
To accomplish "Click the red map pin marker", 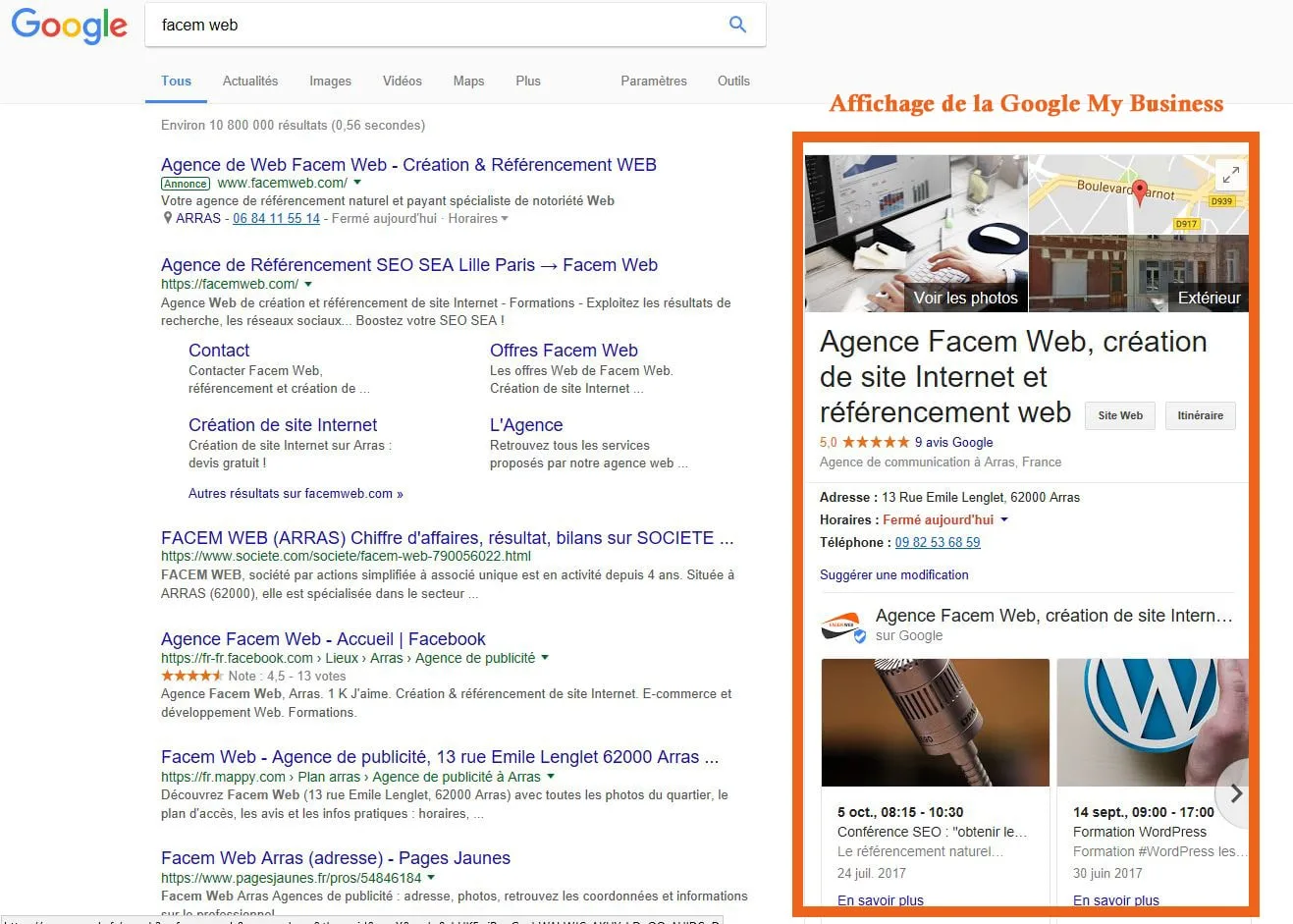I will [x=1139, y=191].
